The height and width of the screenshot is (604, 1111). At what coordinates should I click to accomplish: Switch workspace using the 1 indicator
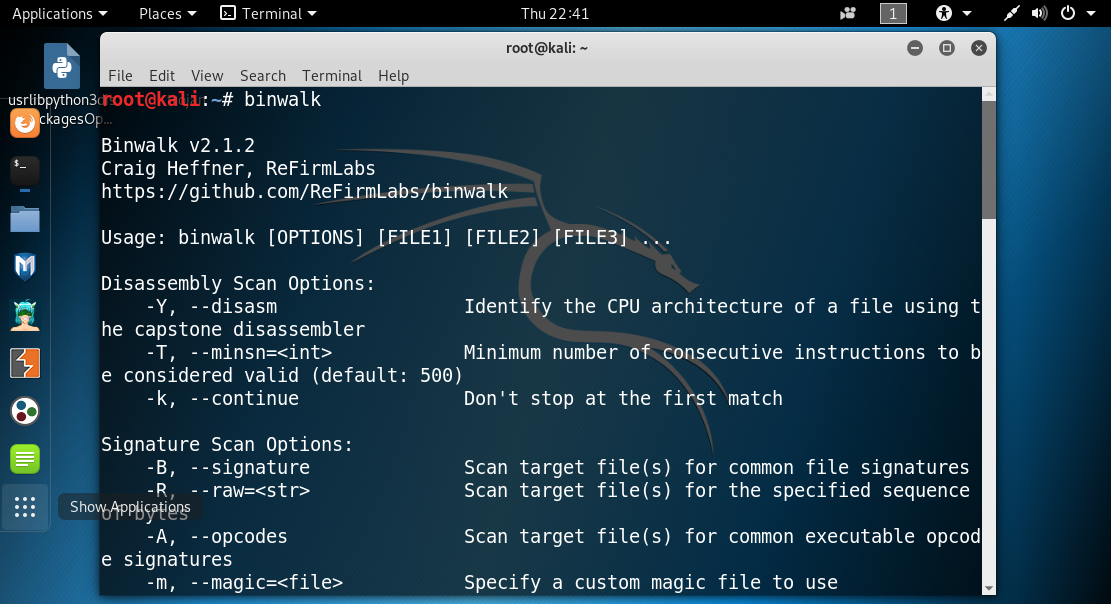click(x=893, y=13)
